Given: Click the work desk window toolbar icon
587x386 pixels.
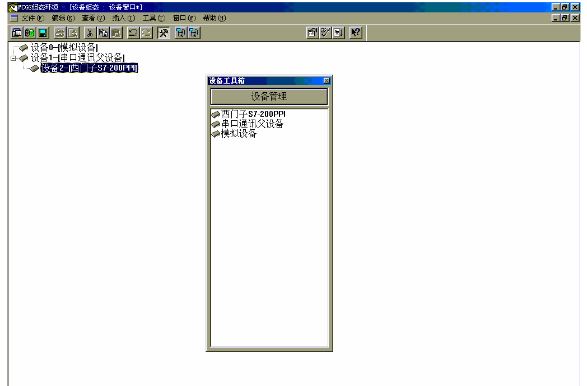Looking at the screenshot, I should tap(17, 33).
